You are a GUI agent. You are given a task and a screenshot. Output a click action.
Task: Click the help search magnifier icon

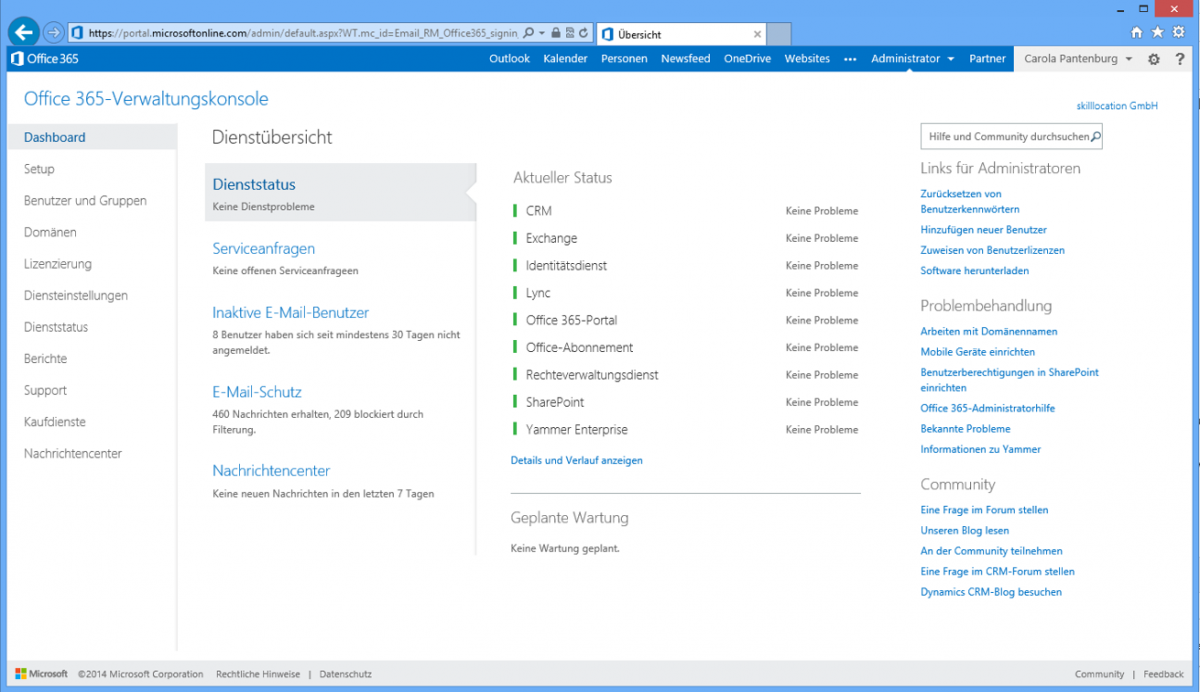click(1096, 137)
